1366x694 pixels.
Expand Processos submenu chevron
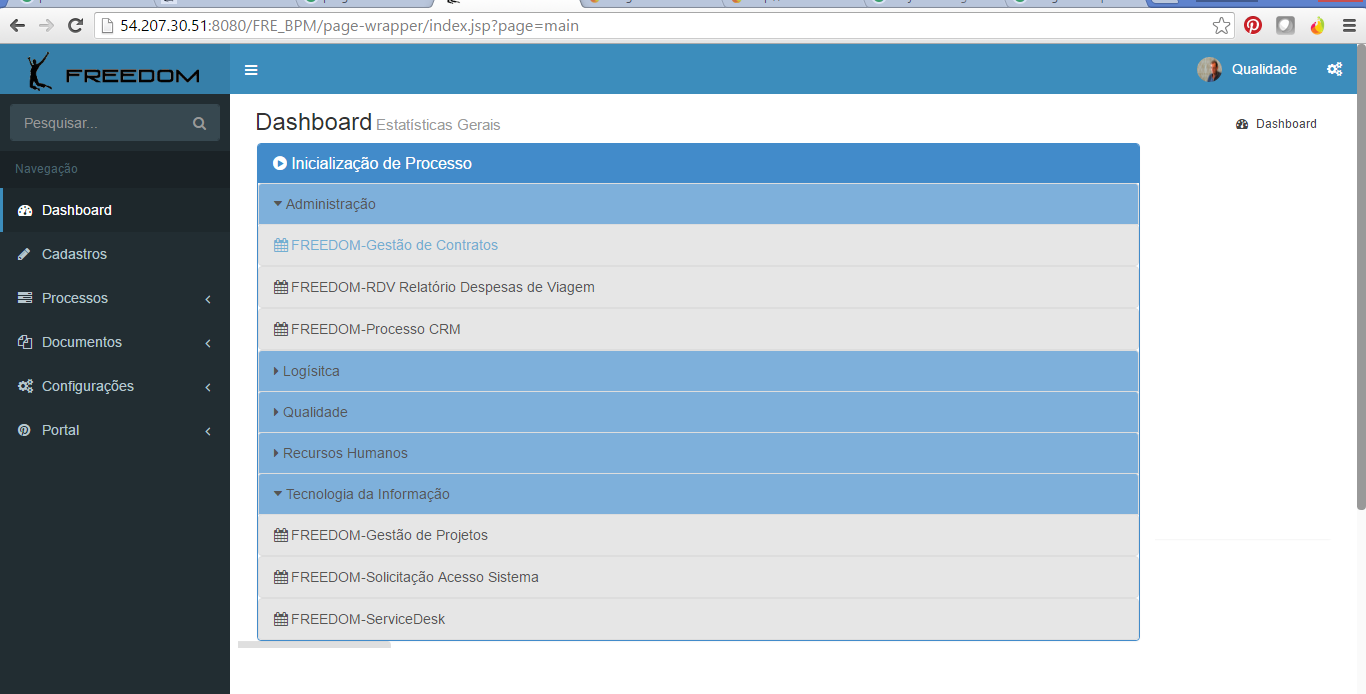(x=208, y=299)
